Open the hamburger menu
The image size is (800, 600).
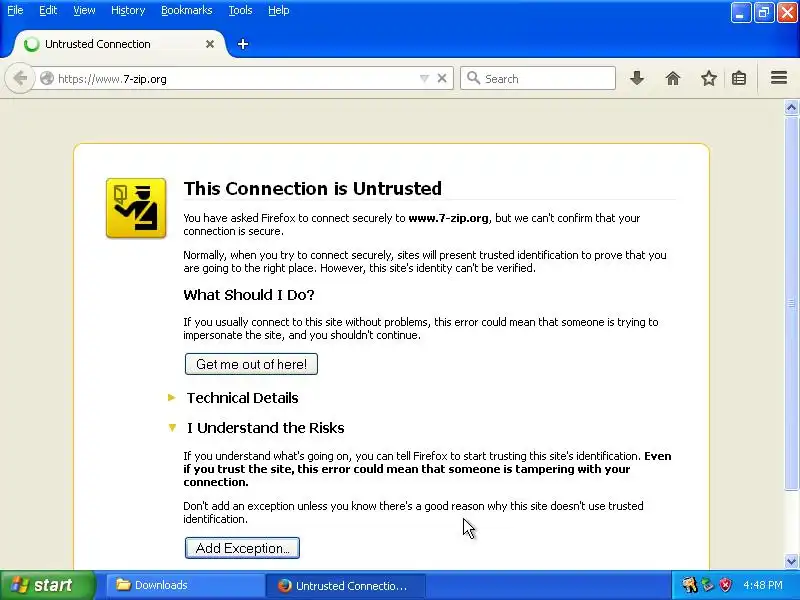[x=779, y=78]
